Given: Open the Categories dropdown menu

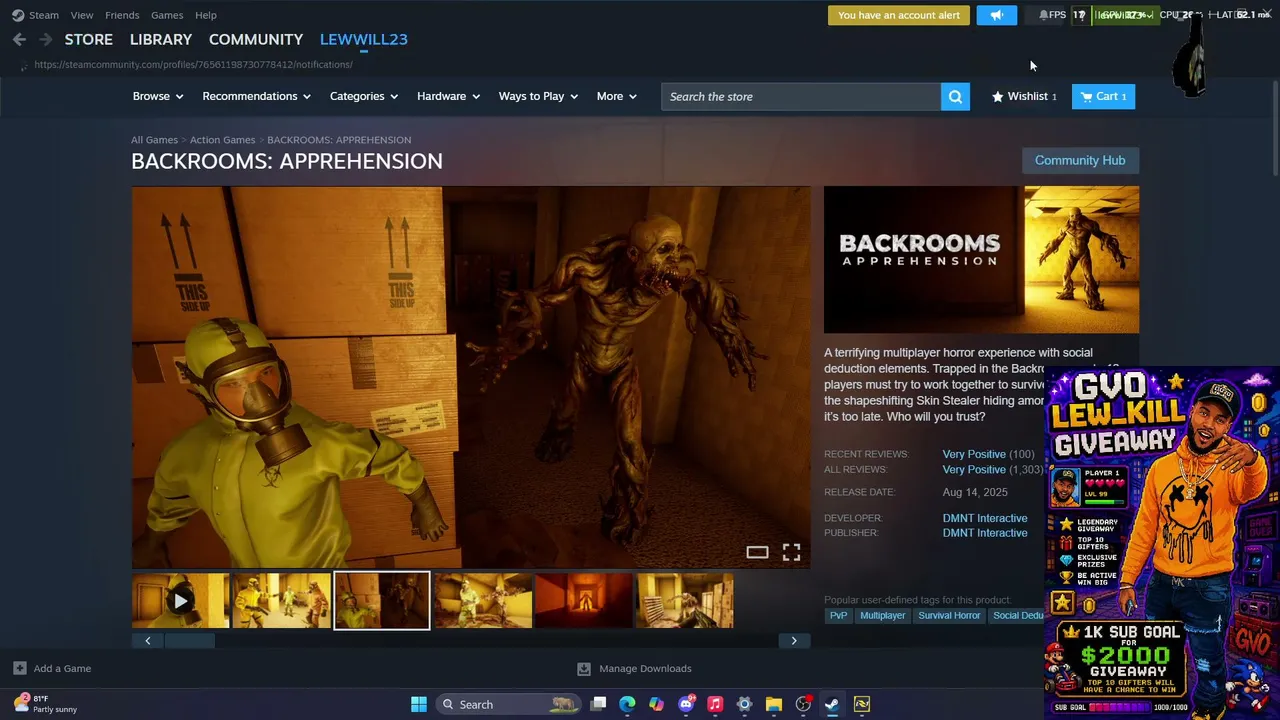Looking at the screenshot, I should coord(364,96).
